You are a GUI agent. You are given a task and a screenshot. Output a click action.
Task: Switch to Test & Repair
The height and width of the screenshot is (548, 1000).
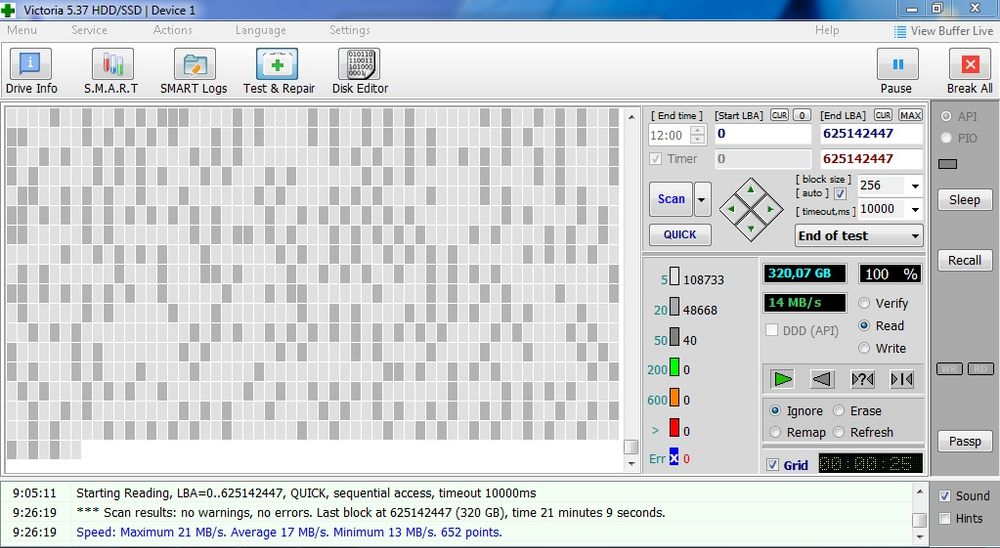278,71
